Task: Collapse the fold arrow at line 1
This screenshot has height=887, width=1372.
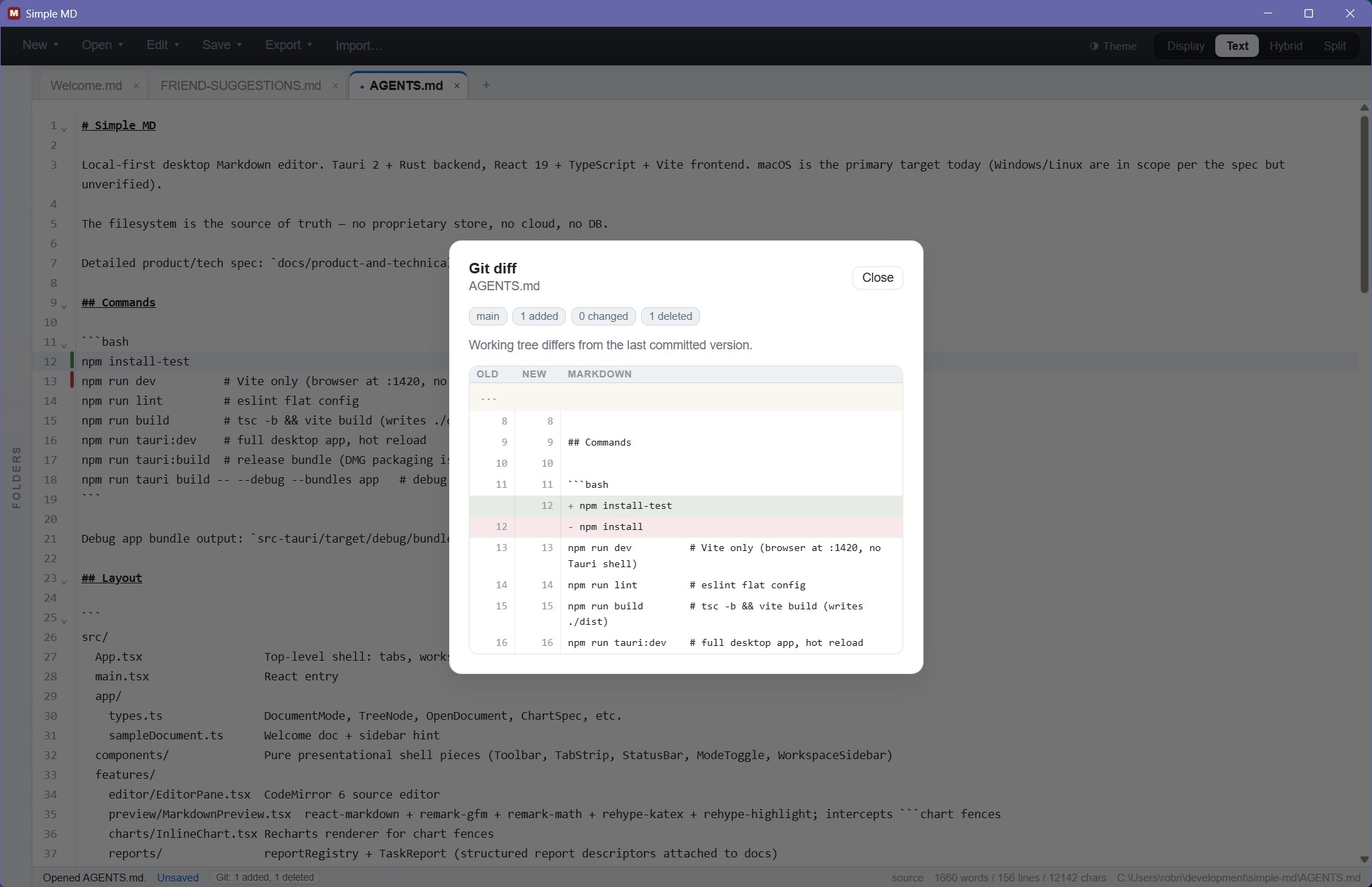Action: [x=64, y=129]
